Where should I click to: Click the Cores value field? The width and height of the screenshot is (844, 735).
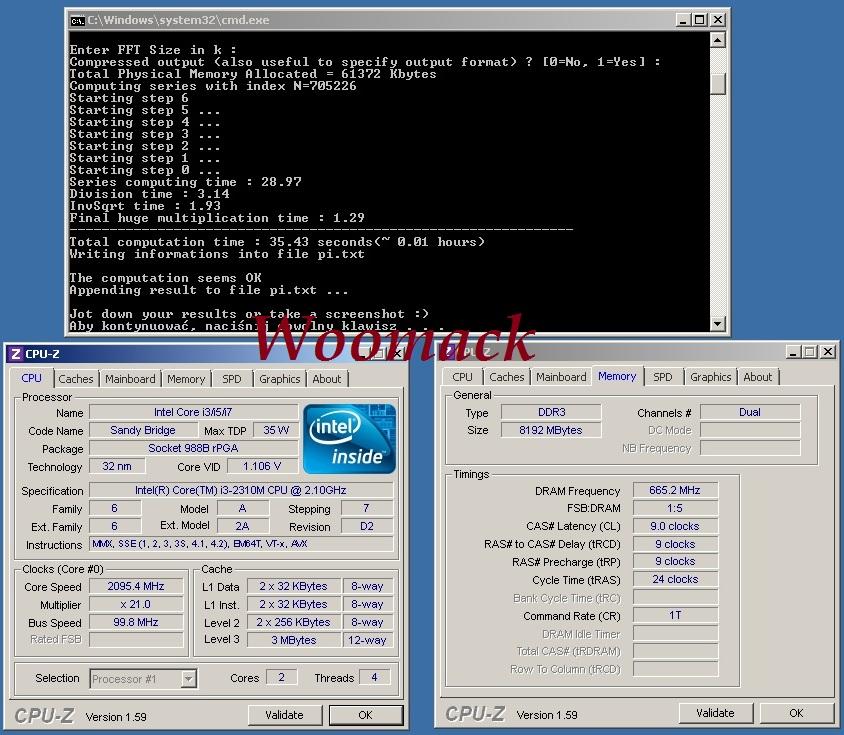(x=281, y=677)
